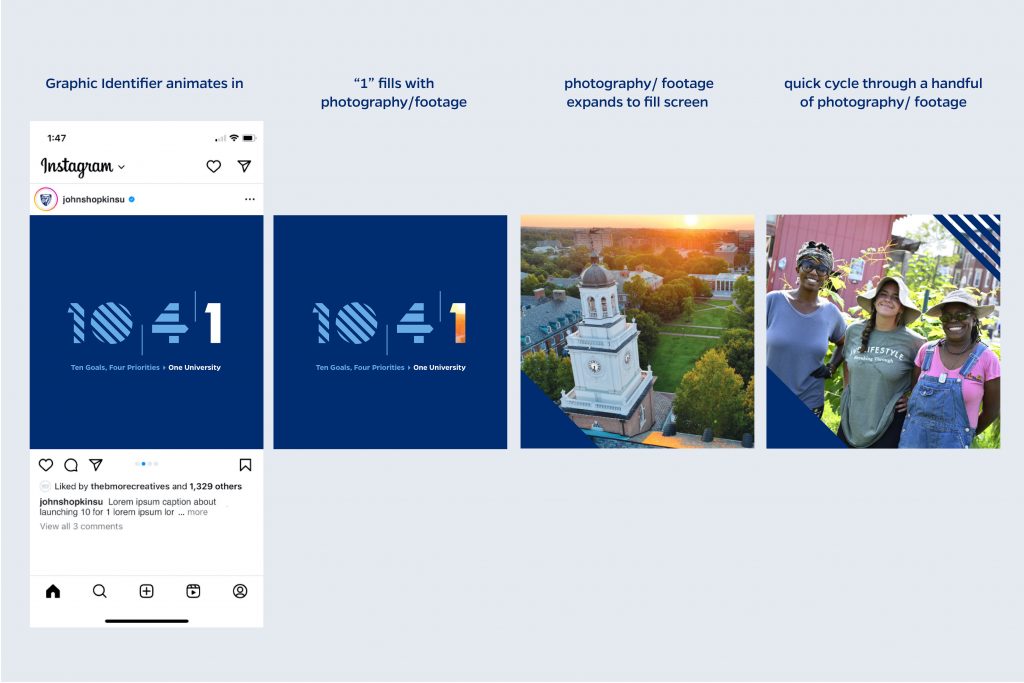Like the post with the heart icon
The height and width of the screenshot is (683, 1024).
click(x=46, y=465)
